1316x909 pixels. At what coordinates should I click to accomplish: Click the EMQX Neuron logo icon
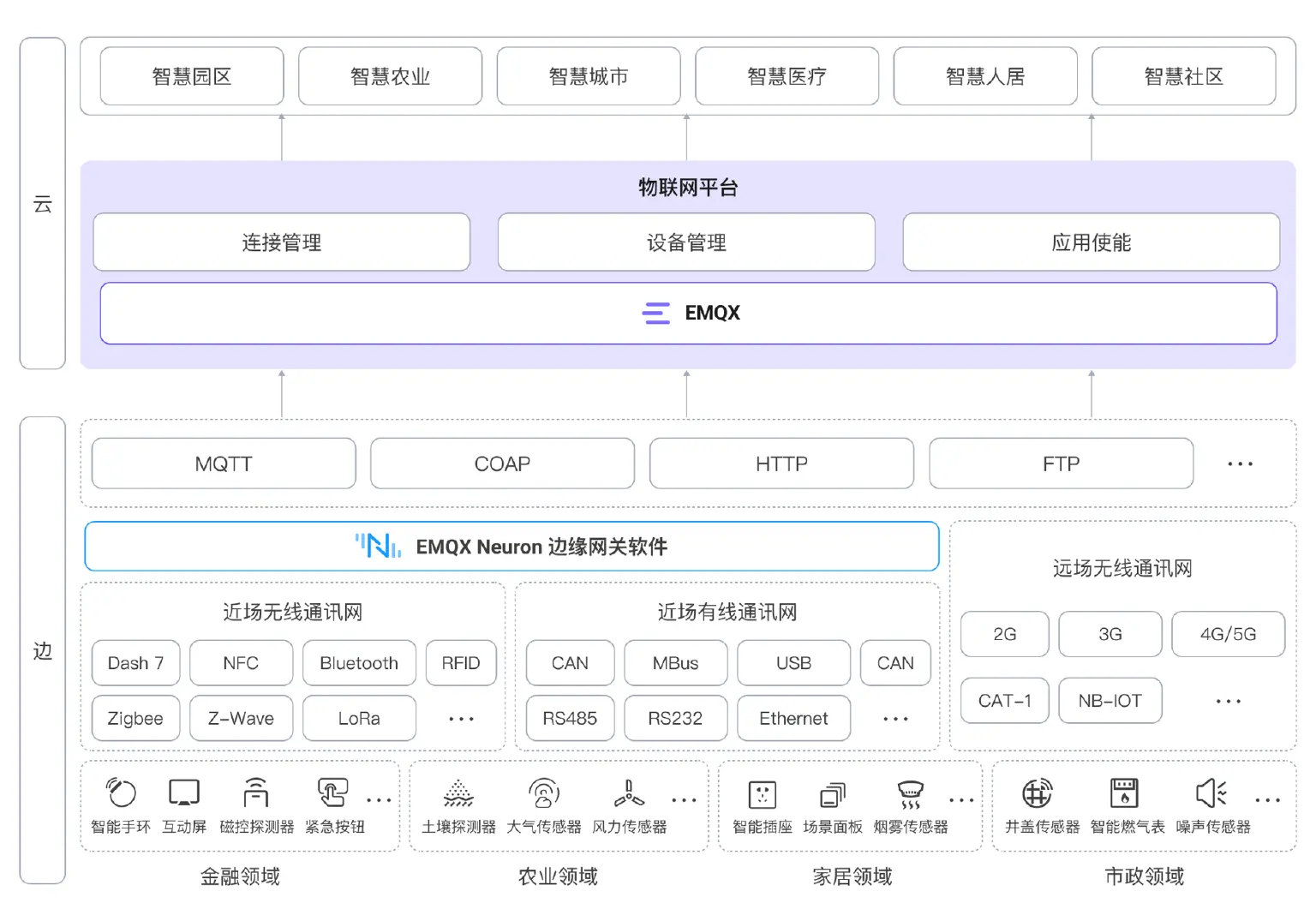378,546
